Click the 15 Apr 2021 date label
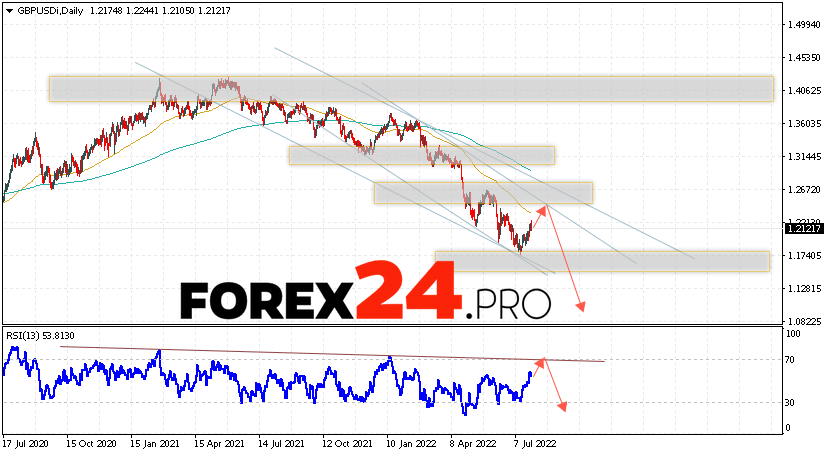Screen dimensions: 828x455 coord(220,444)
